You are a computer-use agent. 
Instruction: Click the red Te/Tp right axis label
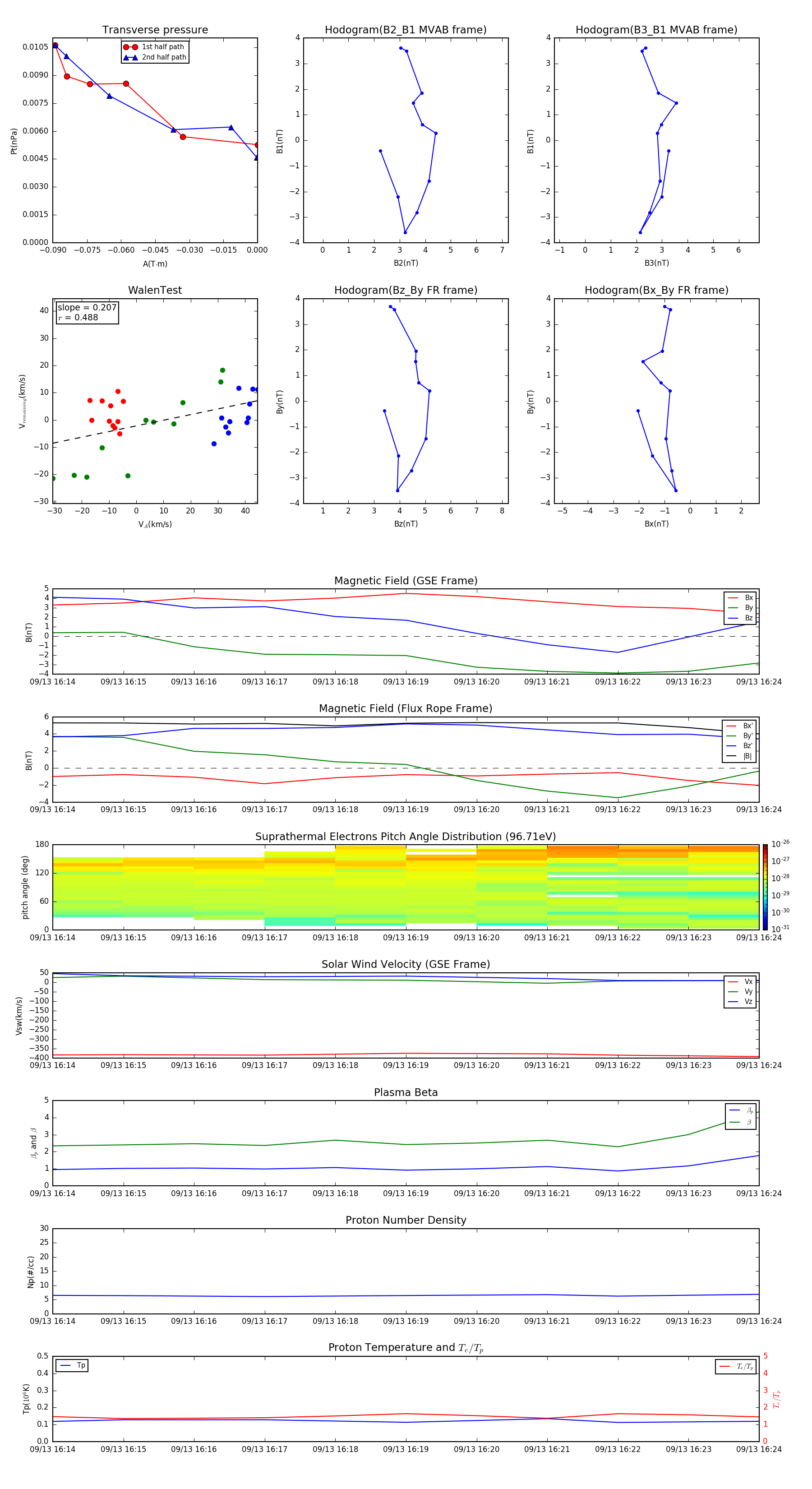(x=776, y=1399)
